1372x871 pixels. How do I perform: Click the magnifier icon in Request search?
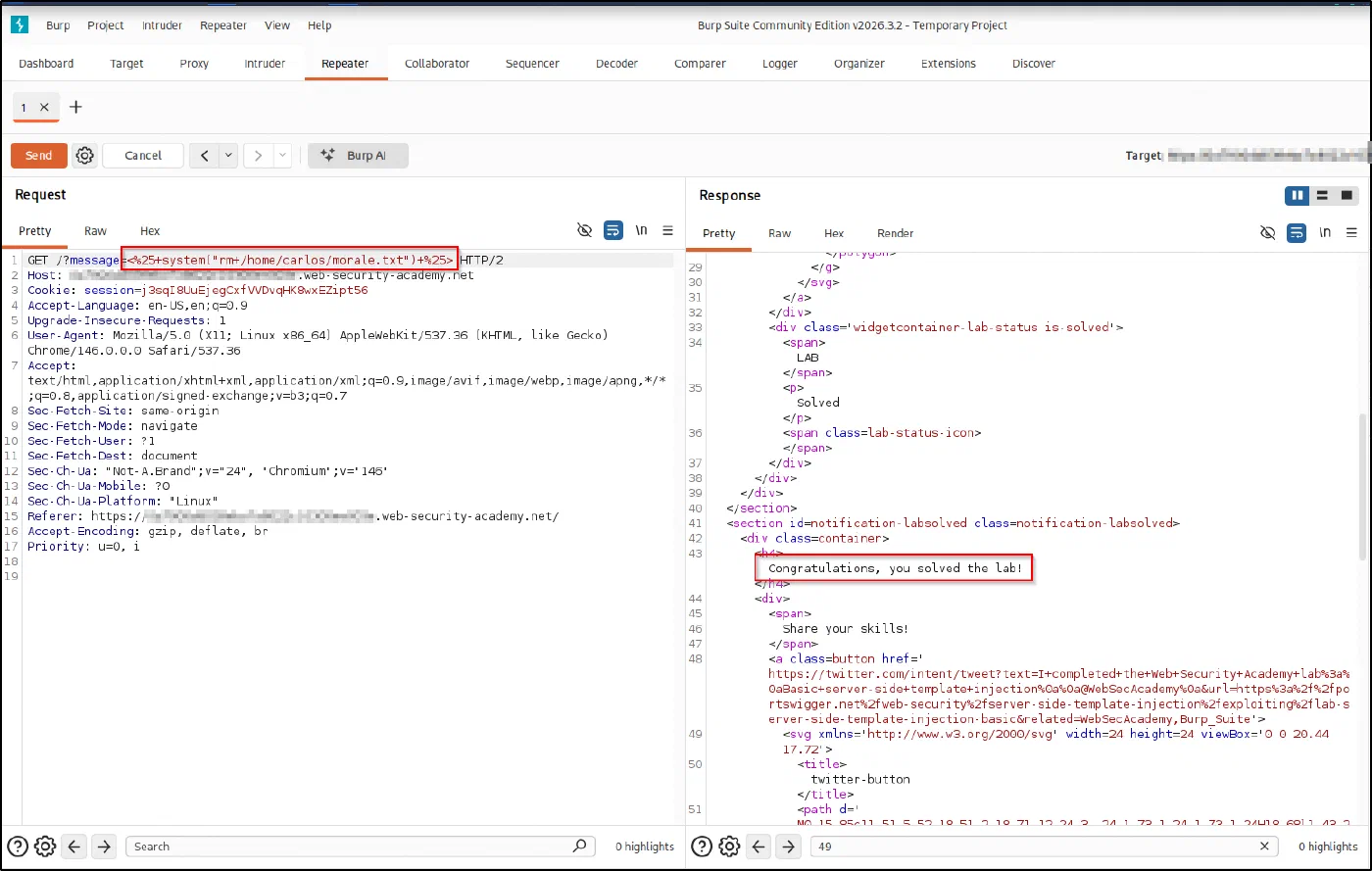coord(580,847)
